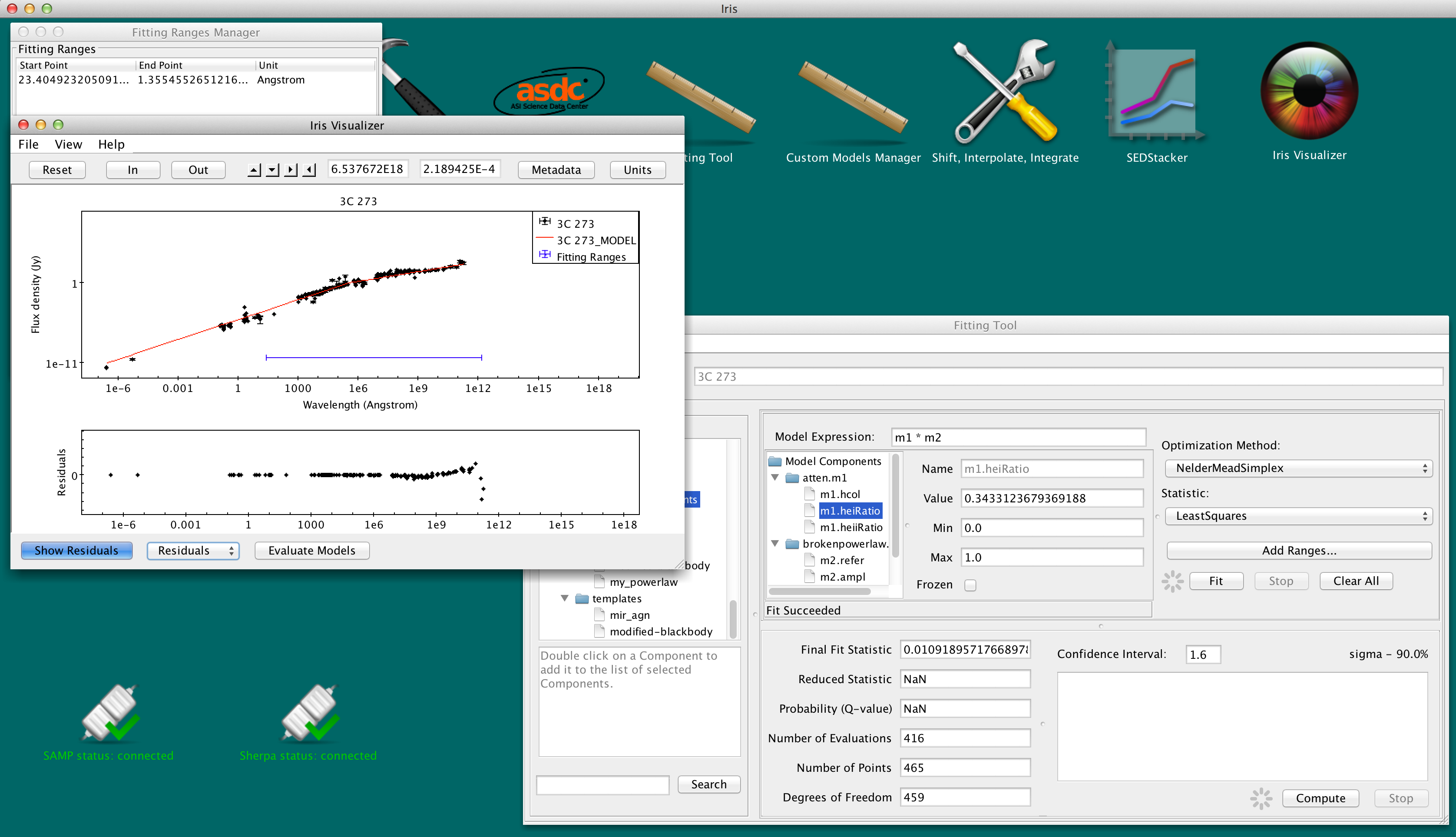This screenshot has width=1456, height=837.
Task: Click the Add Ranges... button
Action: pyautogui.click(x=1299, y=550)
